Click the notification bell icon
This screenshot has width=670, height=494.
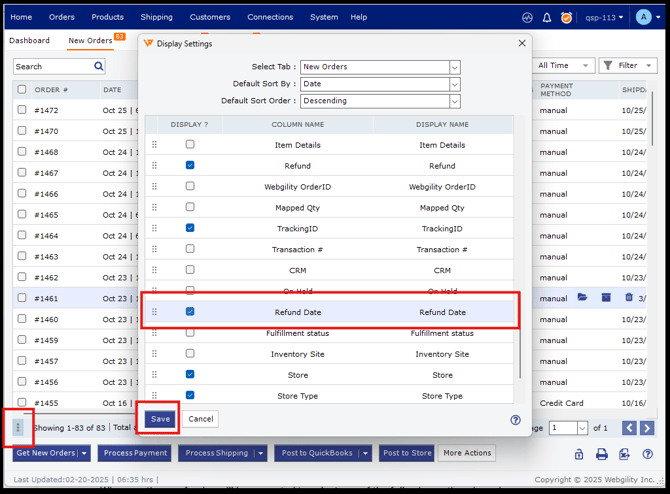tap(547, 17)
